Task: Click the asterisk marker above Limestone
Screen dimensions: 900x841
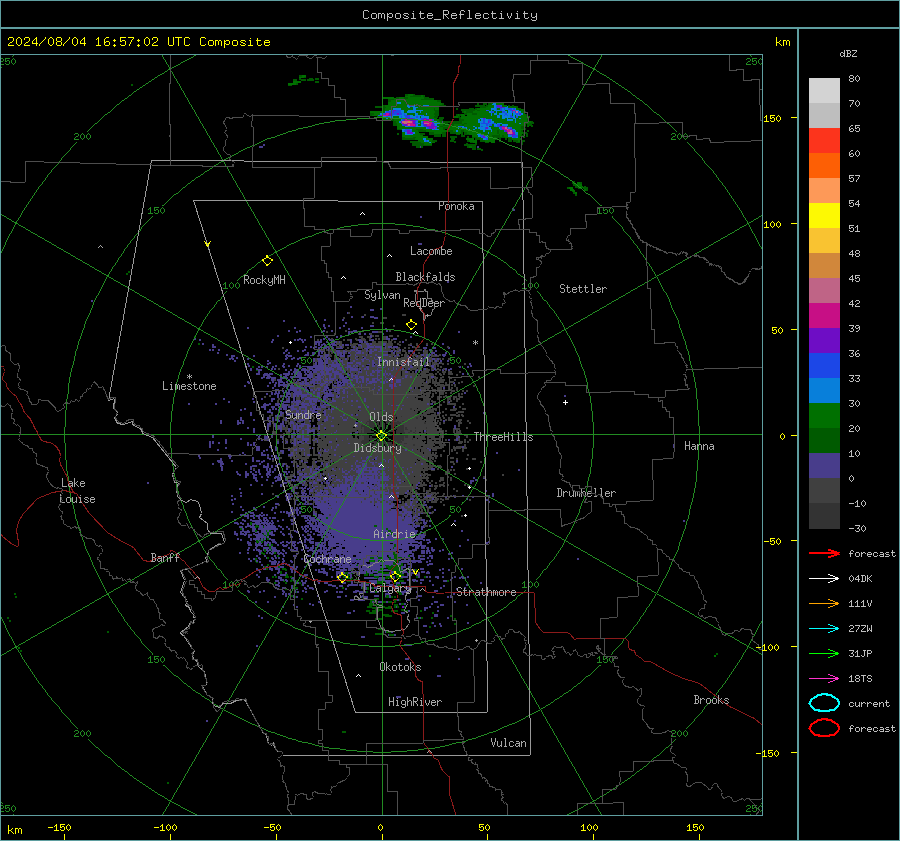Action: [189, 377]
